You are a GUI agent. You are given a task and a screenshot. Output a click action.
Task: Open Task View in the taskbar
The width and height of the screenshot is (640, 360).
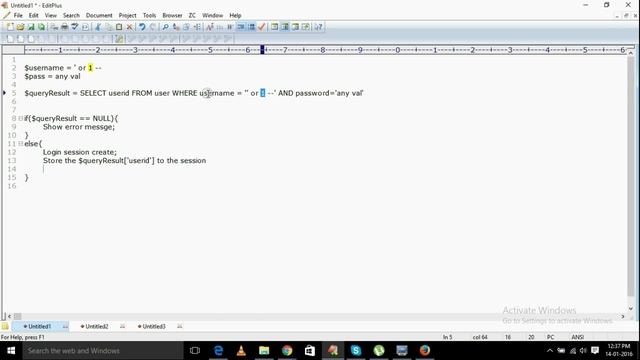coord(195,351)
